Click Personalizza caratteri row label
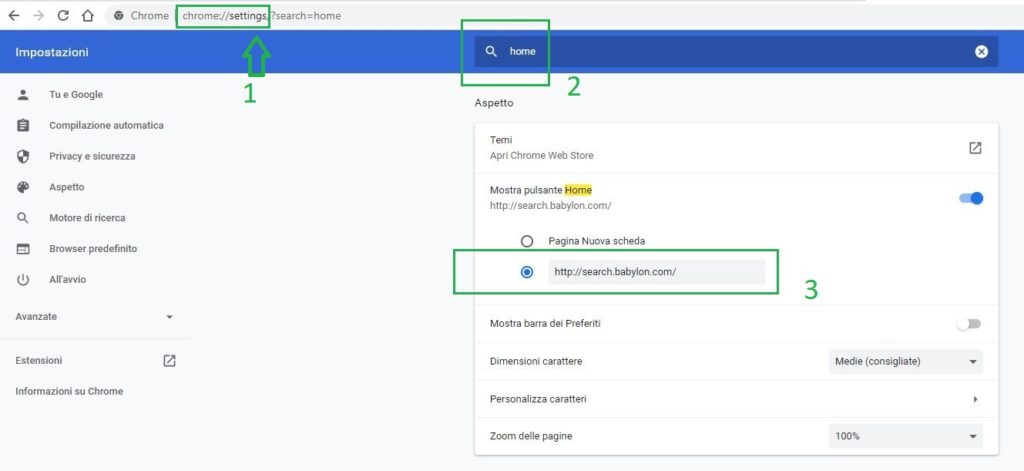The height and width of the screenshot is (471, 1024). pyautogui.click(x=538, y=398)
